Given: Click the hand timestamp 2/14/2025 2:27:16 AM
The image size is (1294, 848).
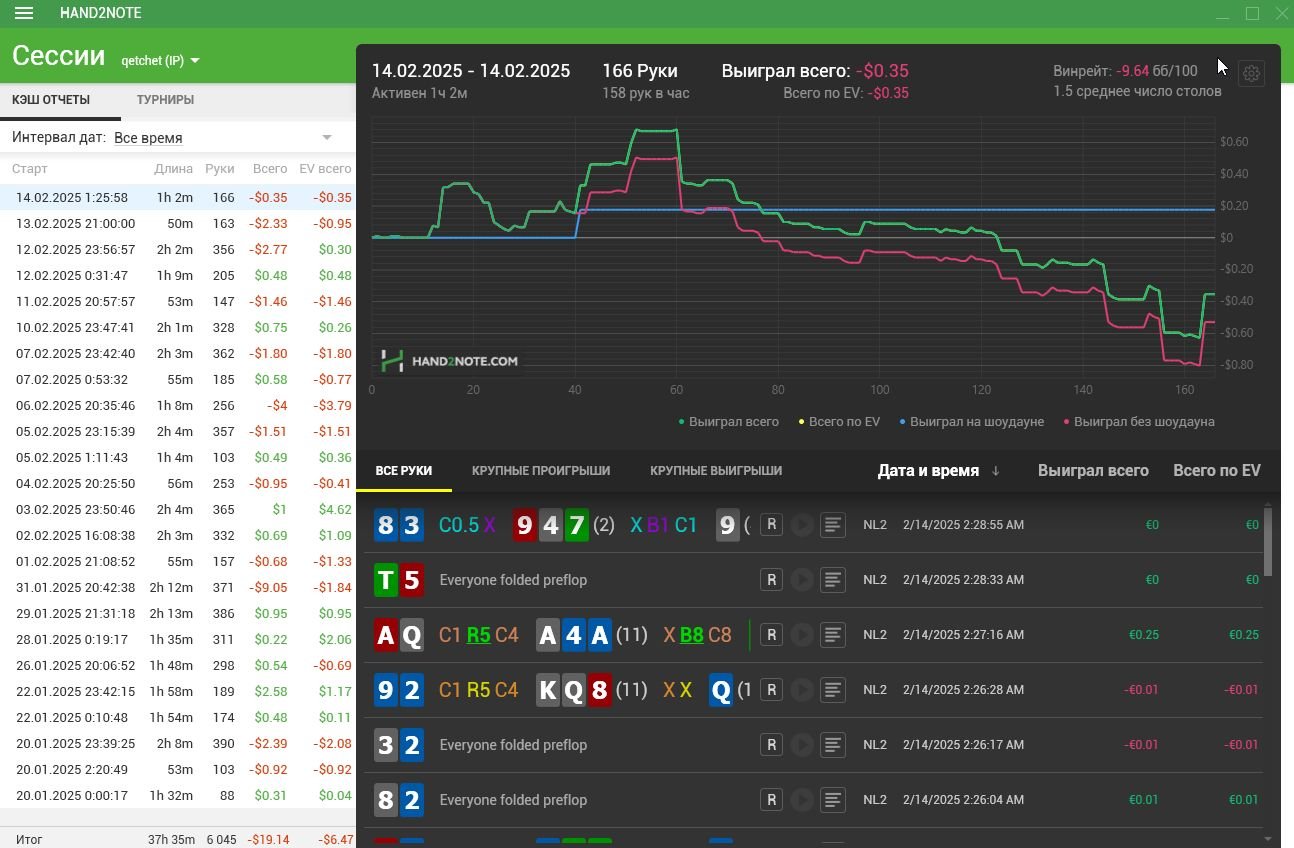Looking at the screenshot, I should point(963,635).
